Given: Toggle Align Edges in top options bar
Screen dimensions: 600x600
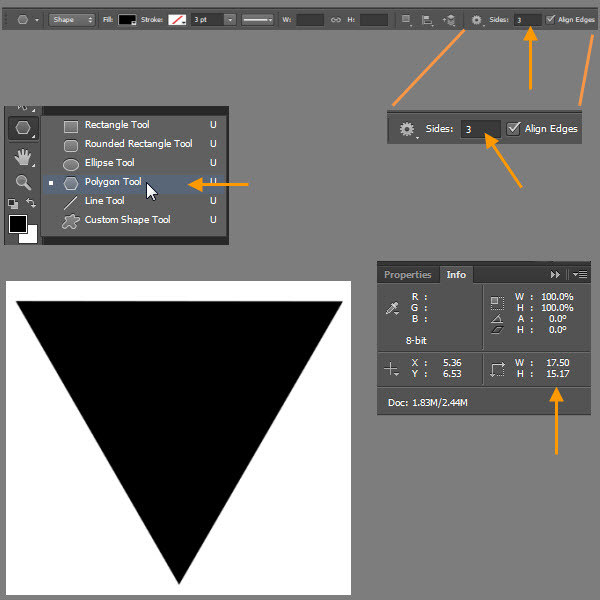Looking at the screenshot, I should [x=551, y=19].
